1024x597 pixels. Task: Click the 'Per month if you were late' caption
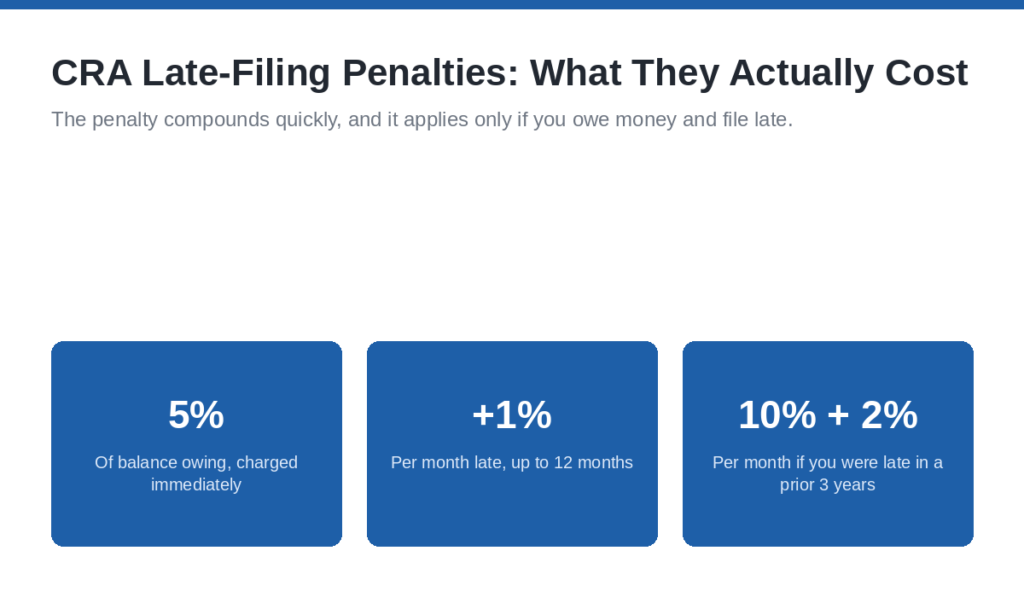tap(827, 474)
